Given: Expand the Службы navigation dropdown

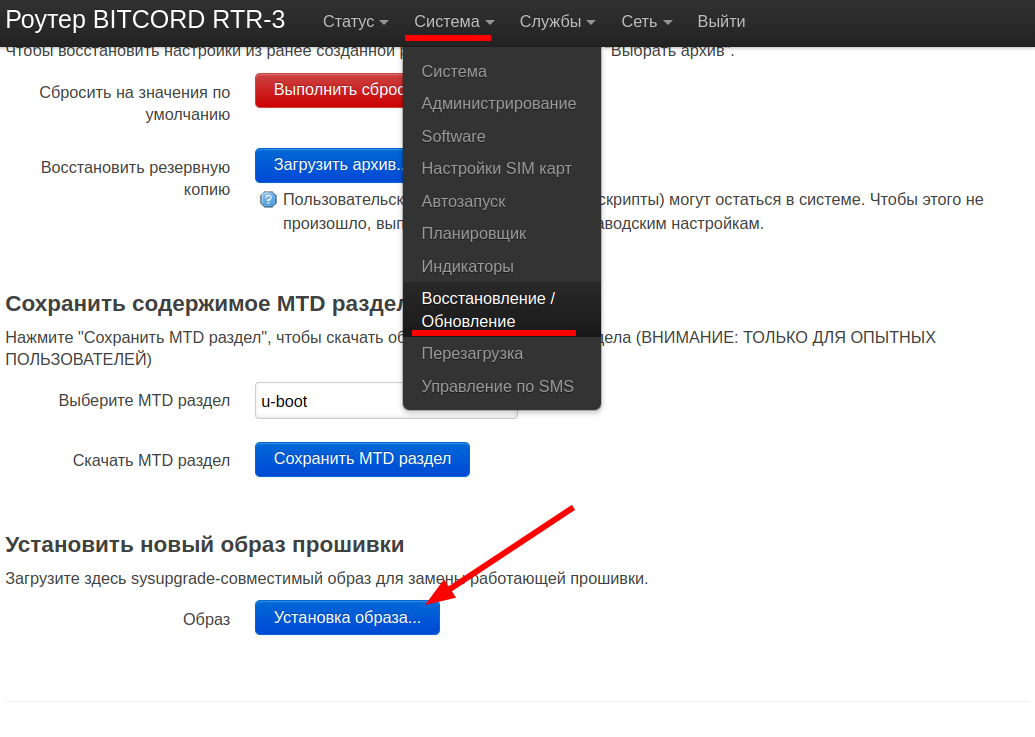Looking at the screenshot, I should coord(558,21).
